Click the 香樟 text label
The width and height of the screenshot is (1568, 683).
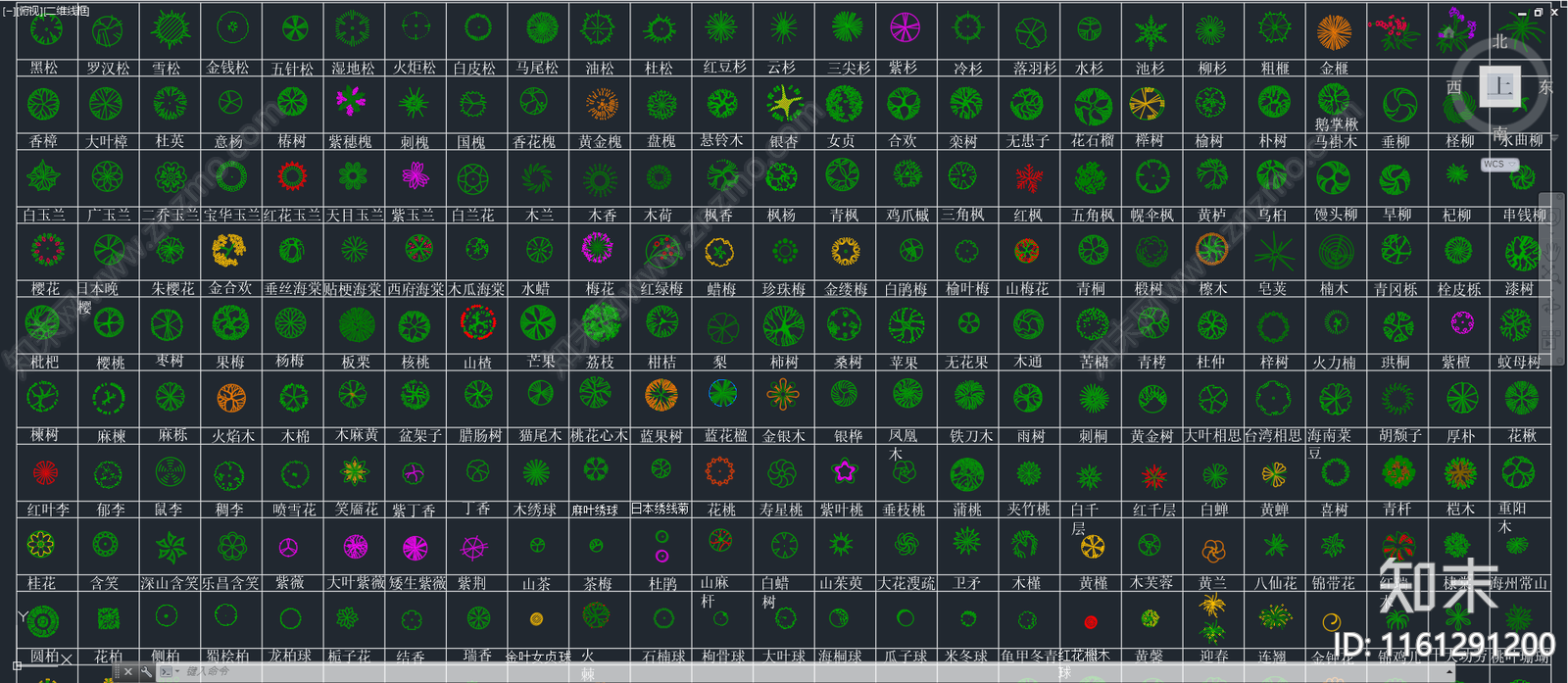click(x=43, y=141)
